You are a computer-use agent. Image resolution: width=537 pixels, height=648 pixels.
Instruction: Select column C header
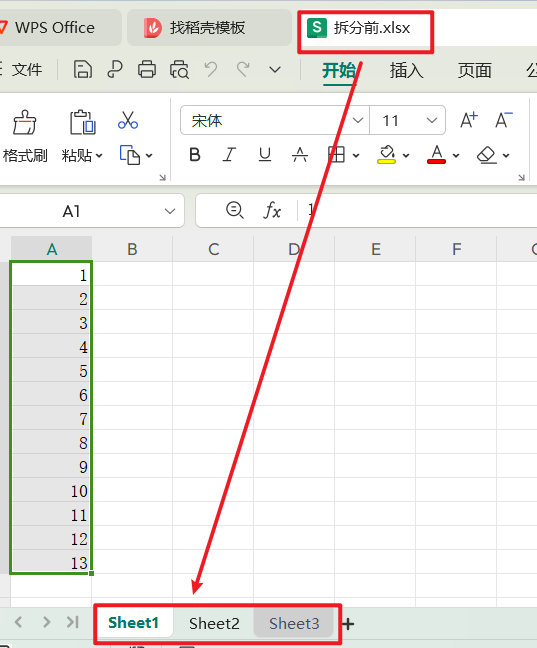tap(213, 249)
